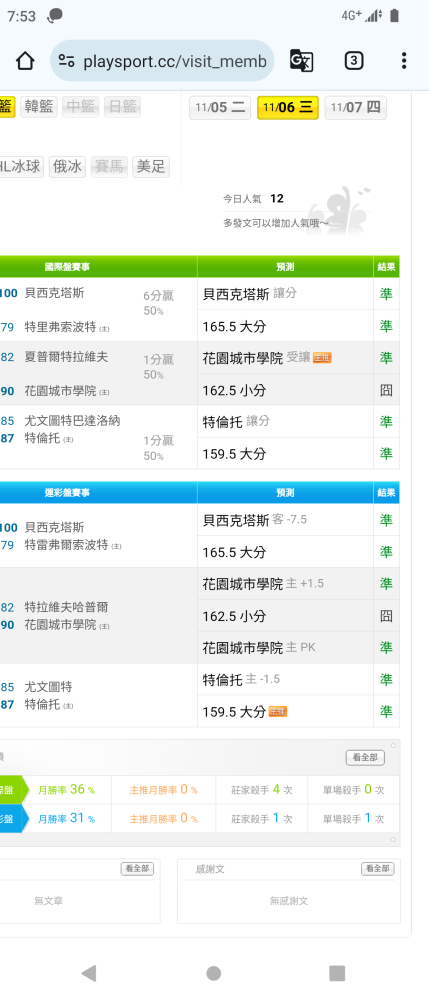Tap the orange 主推 badge beside 受讓
This screenshot has width=429, height=1000.
point(322,358)
